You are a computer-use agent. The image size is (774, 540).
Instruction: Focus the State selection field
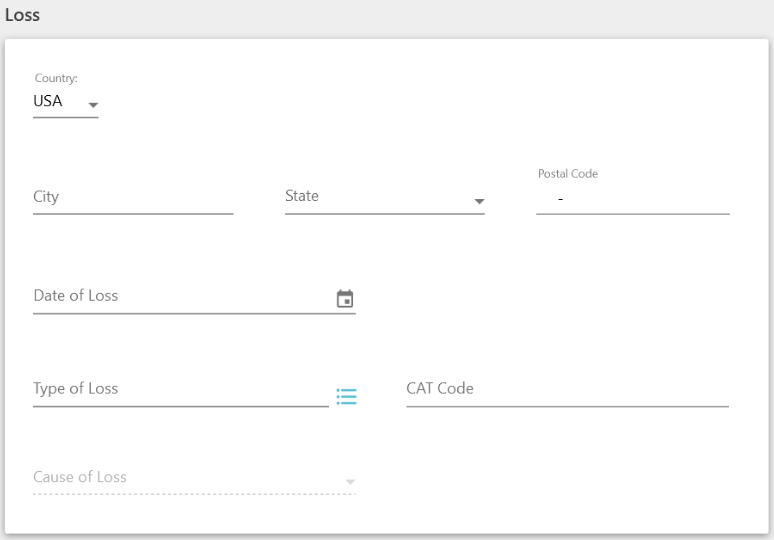[x=375, y=197]
